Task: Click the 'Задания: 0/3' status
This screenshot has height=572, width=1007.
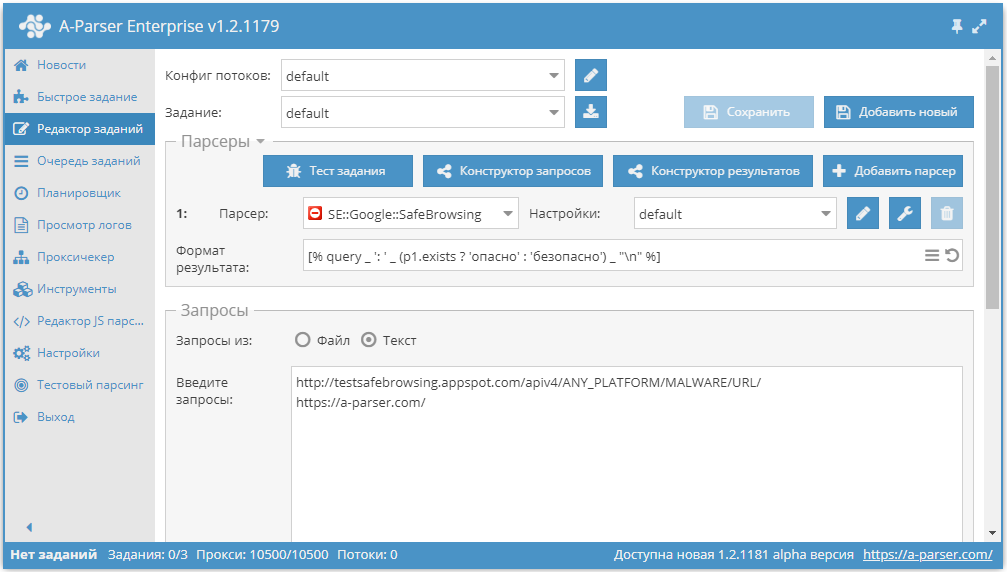Action: tap(148, 555)
